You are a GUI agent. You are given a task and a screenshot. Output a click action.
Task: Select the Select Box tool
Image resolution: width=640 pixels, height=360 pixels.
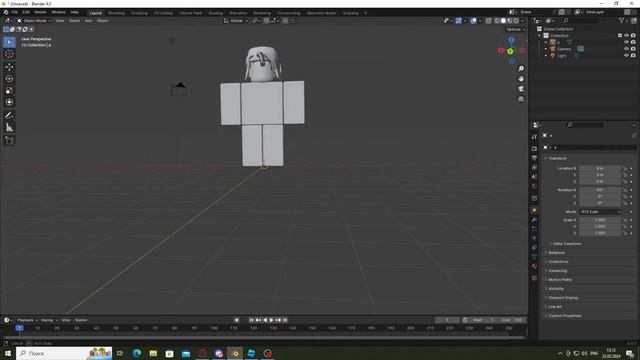[9, 42]
